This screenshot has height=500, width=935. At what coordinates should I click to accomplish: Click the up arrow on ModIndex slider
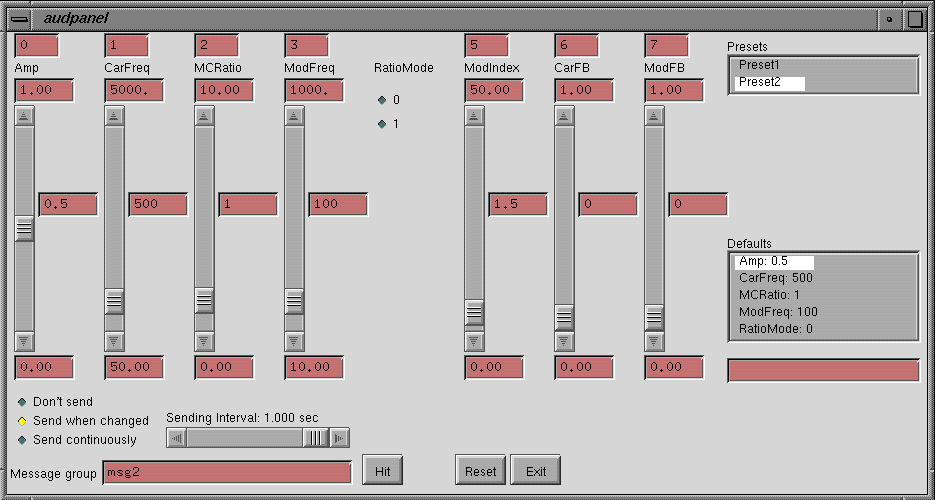(x=474, y=115)
